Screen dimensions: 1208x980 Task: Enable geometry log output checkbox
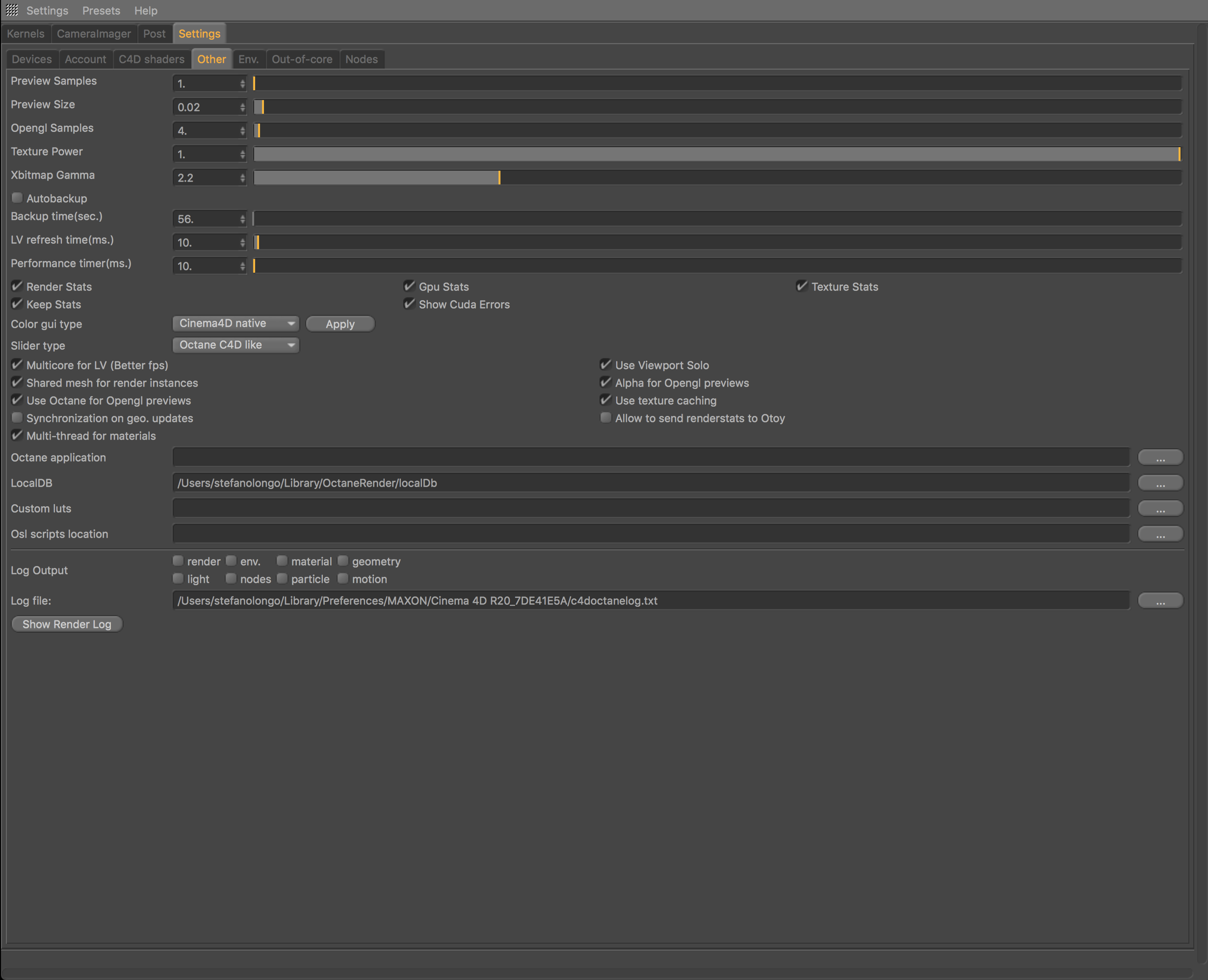pyautogui.click(x=343, y=561)
